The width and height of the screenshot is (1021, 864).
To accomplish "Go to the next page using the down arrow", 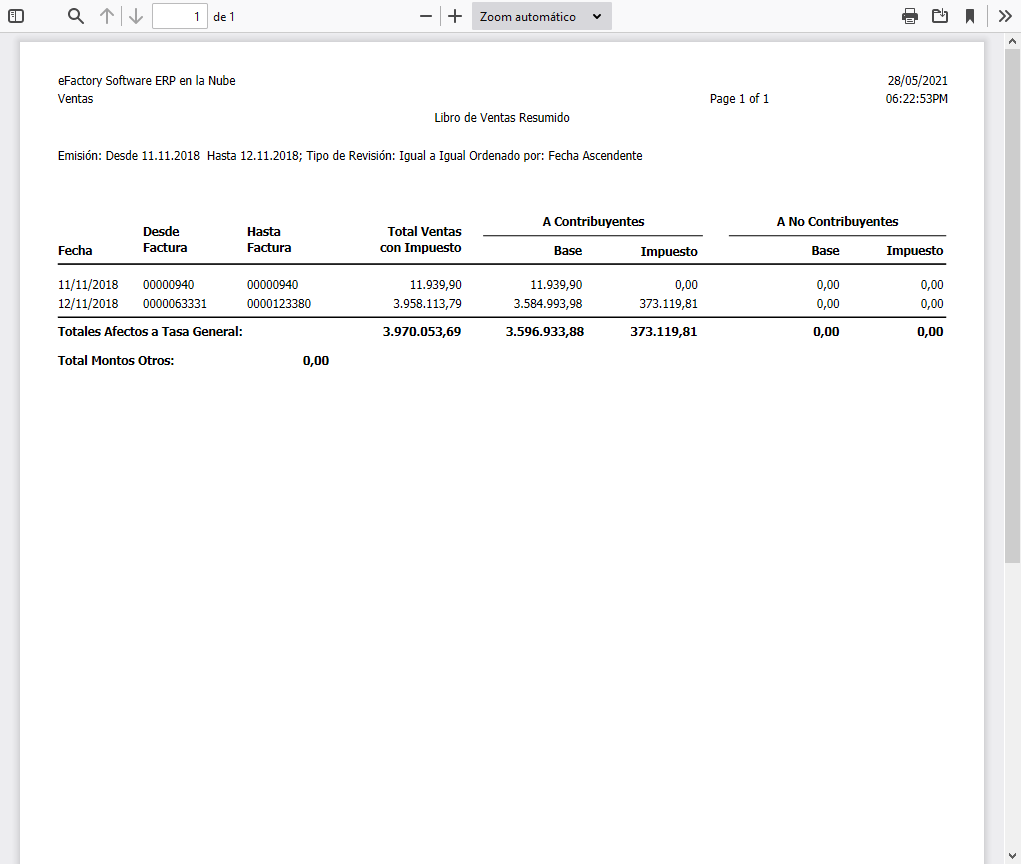I will (135, 16).
